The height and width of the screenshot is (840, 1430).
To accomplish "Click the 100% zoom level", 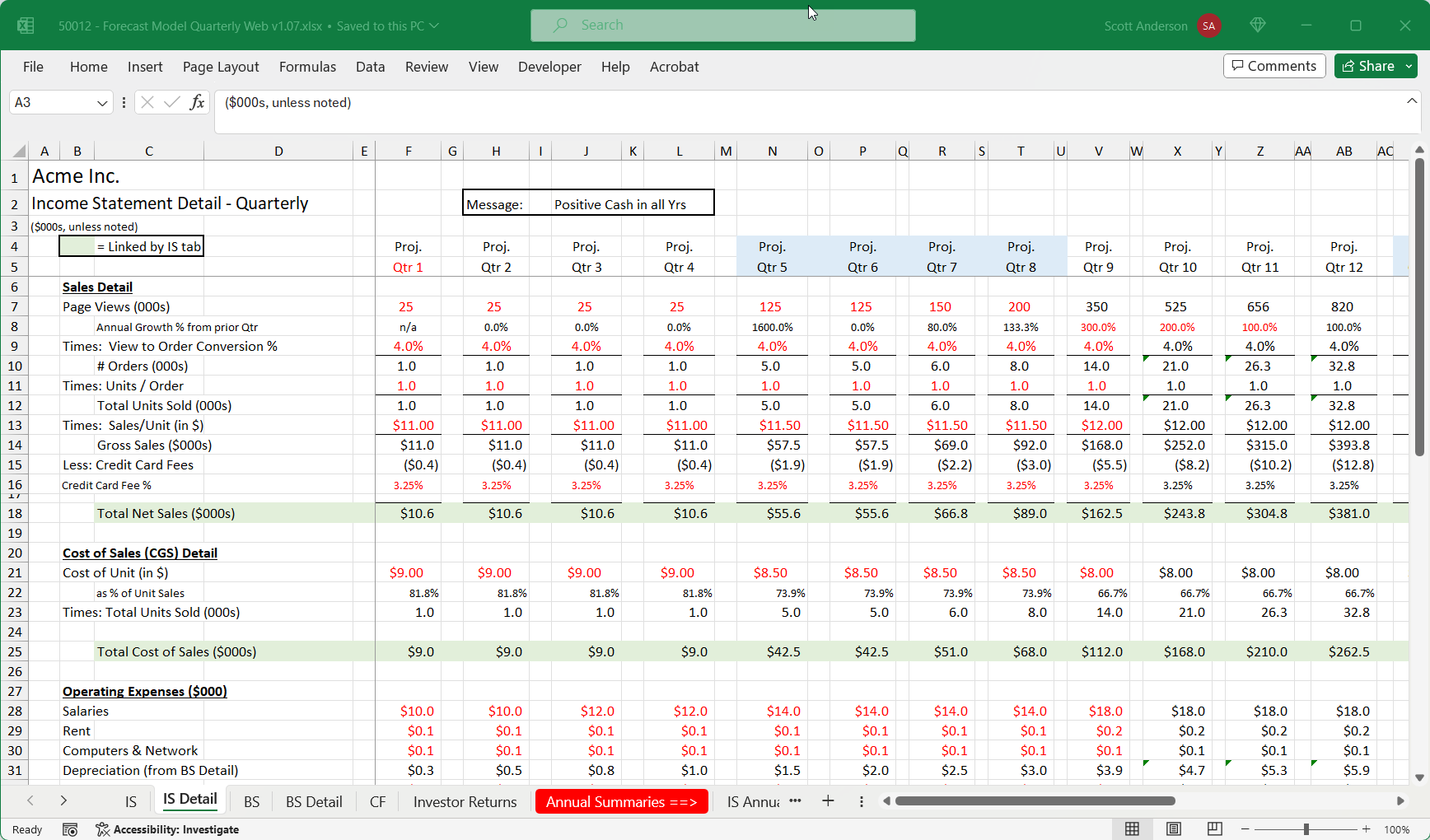I will click(x=1397, y=829).
